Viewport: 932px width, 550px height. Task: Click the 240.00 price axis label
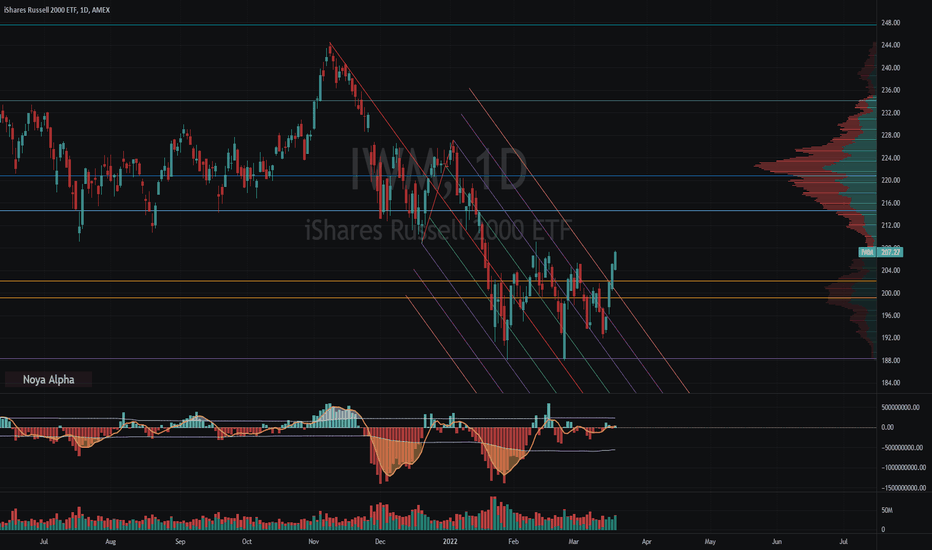point(890,68)
